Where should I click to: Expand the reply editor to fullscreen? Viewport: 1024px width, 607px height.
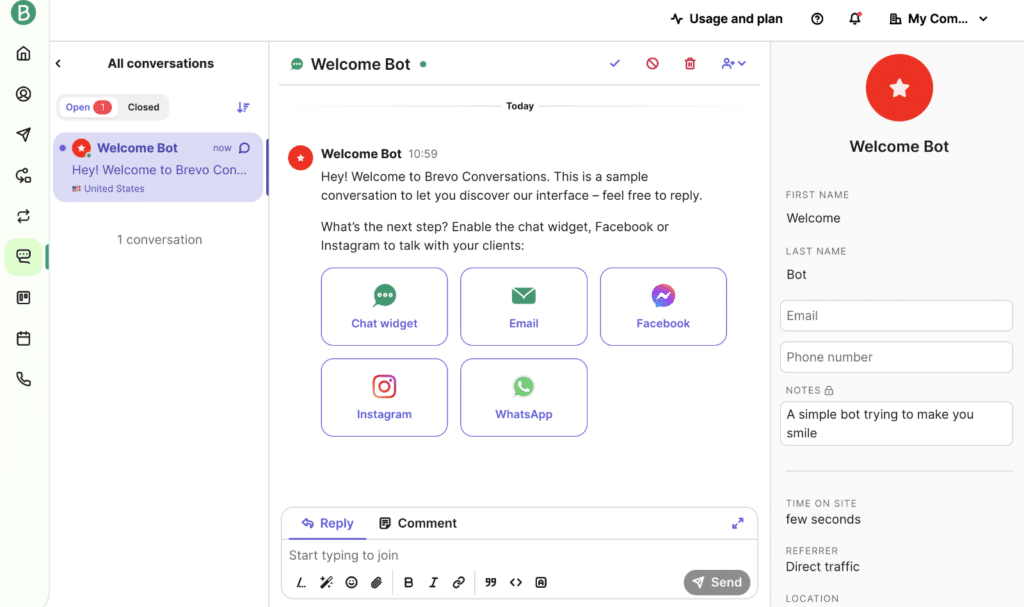(x=737, y=523)
